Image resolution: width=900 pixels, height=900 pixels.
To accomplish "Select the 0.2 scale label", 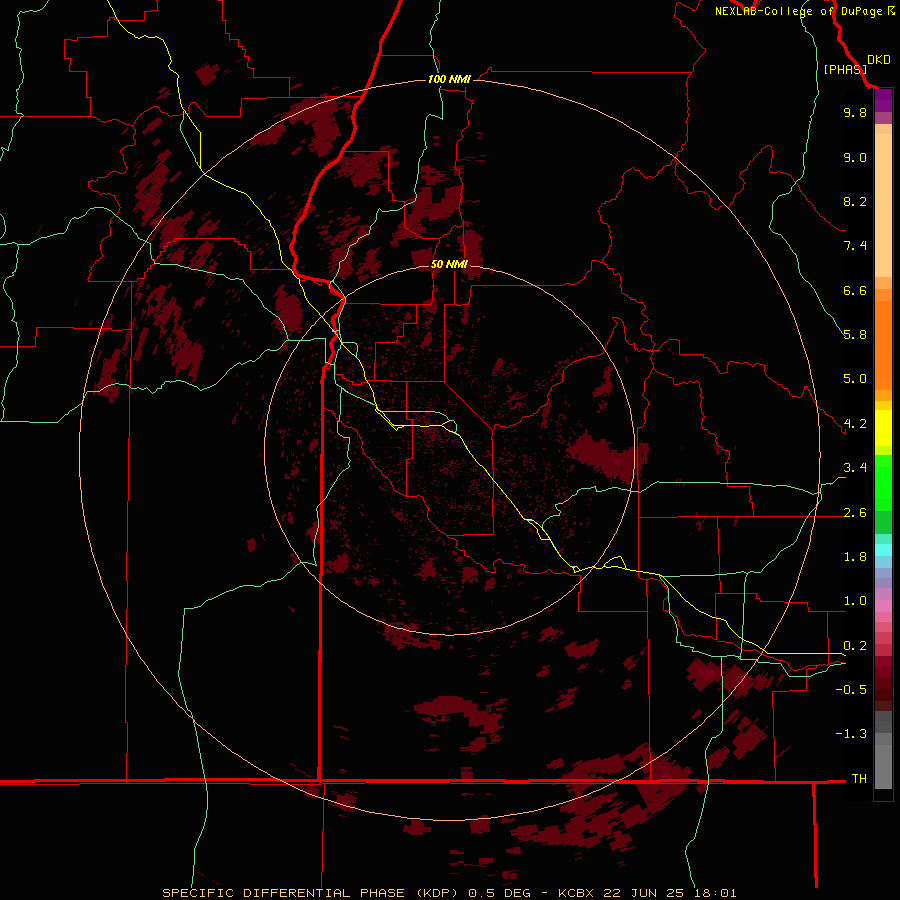I will [x=855, y=646].
